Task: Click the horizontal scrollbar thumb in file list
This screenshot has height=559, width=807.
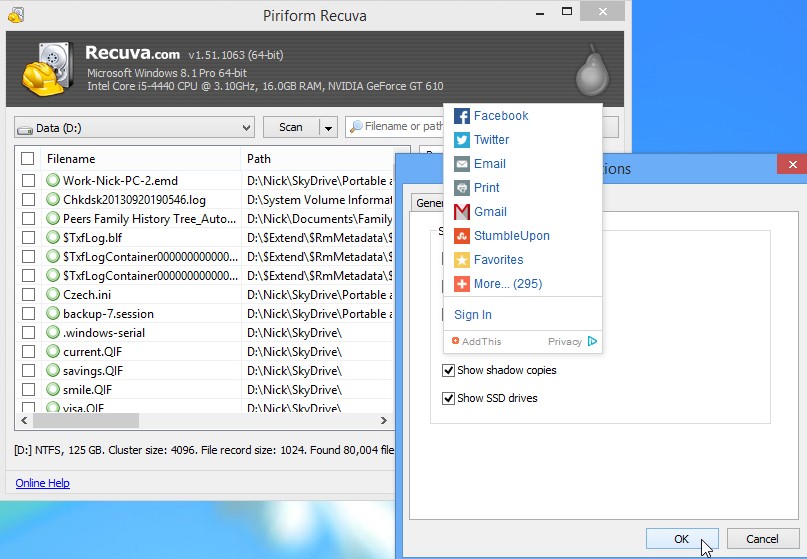Action: coord(86,421)
